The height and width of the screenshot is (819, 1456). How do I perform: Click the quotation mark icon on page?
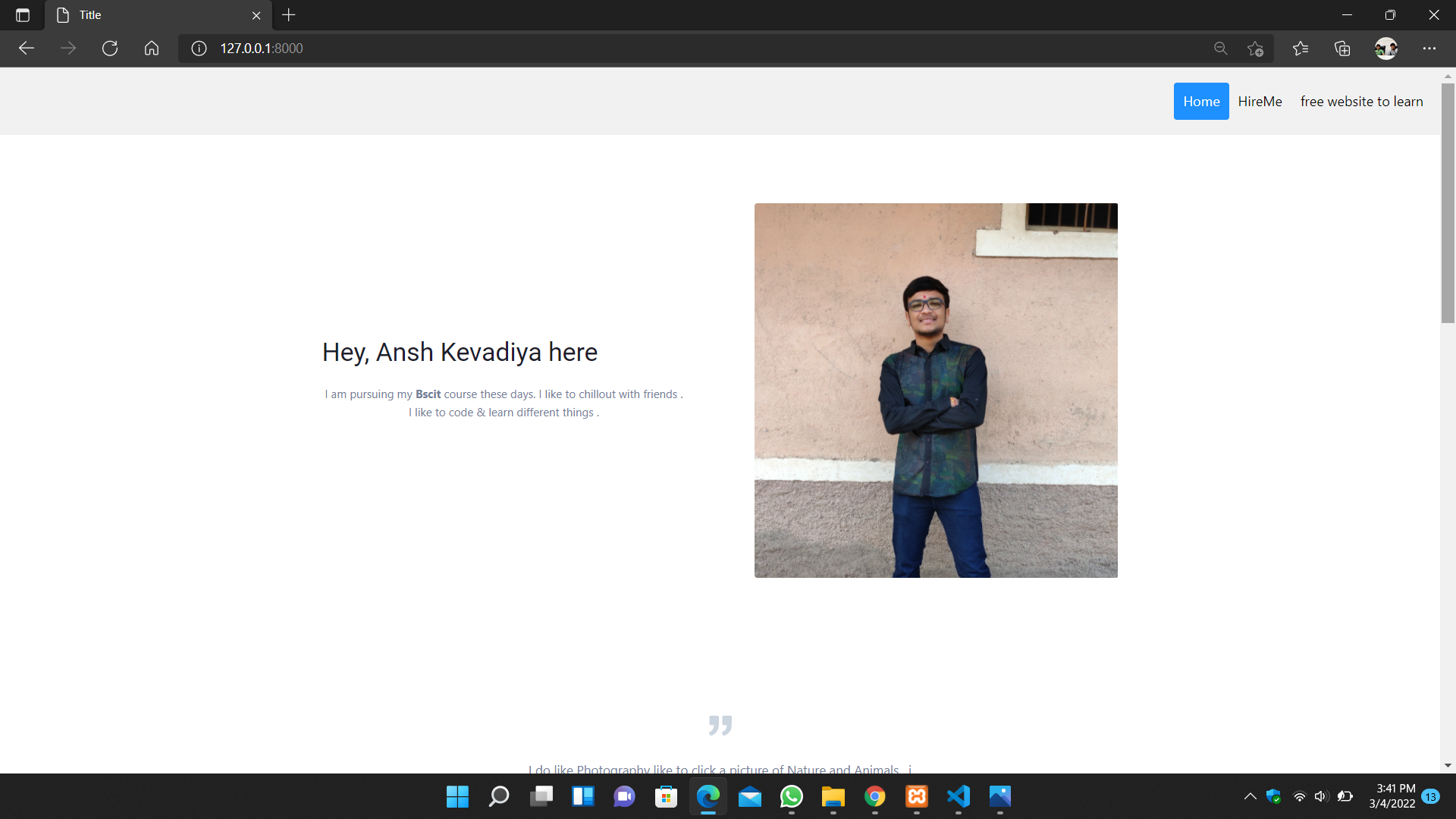point(720,726)
